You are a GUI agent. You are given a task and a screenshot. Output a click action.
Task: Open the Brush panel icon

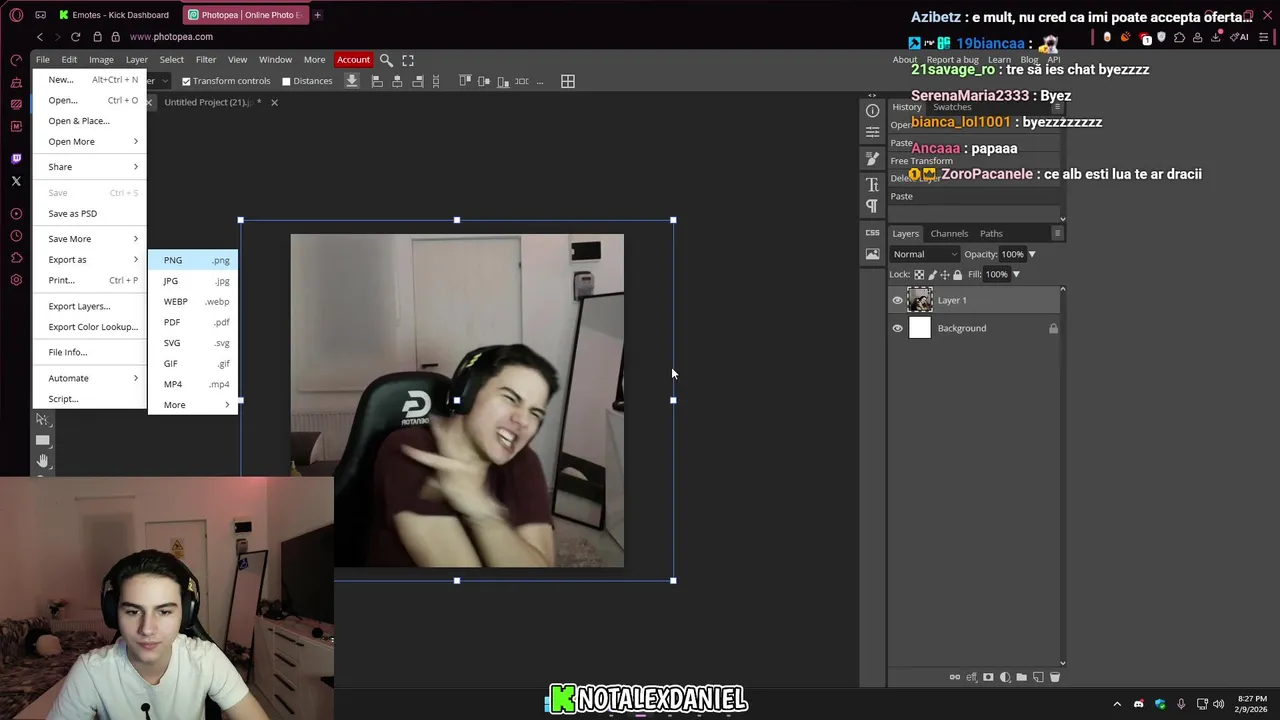coord(872,159)
